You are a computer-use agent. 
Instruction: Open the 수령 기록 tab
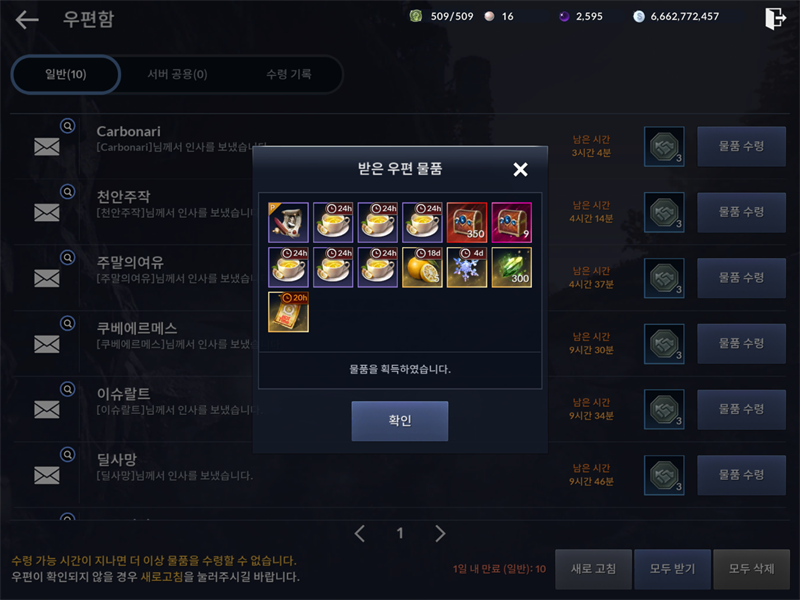(289, 74)
